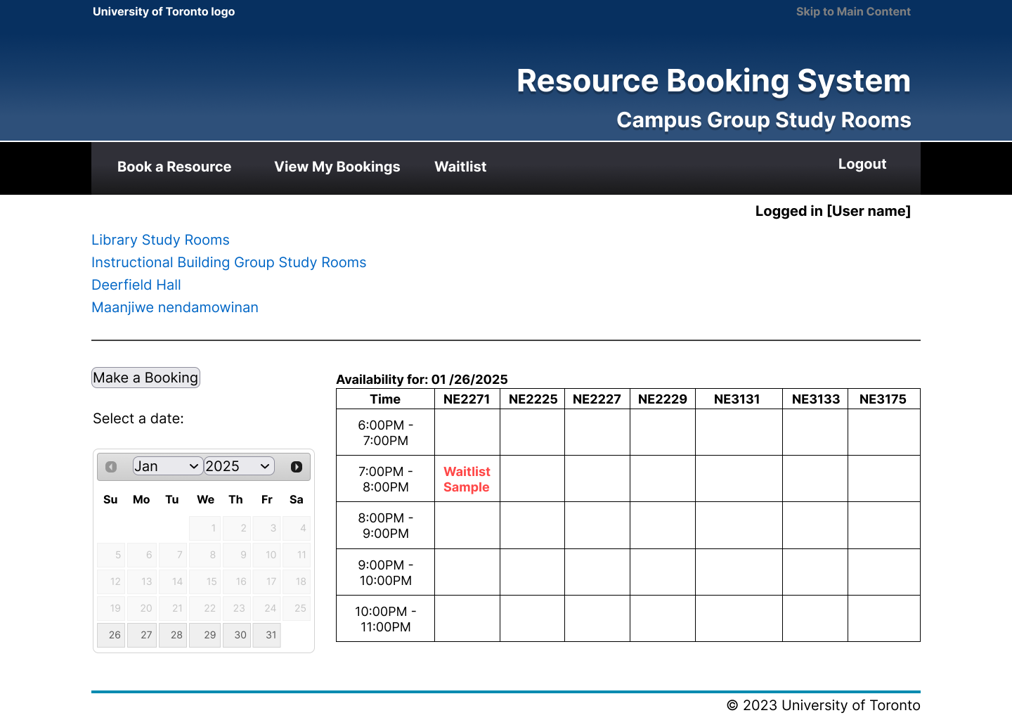The width and height of the screenshot is (1012, 720).
Task: Open Library Study Rooms link
Action: pos(160,240)
